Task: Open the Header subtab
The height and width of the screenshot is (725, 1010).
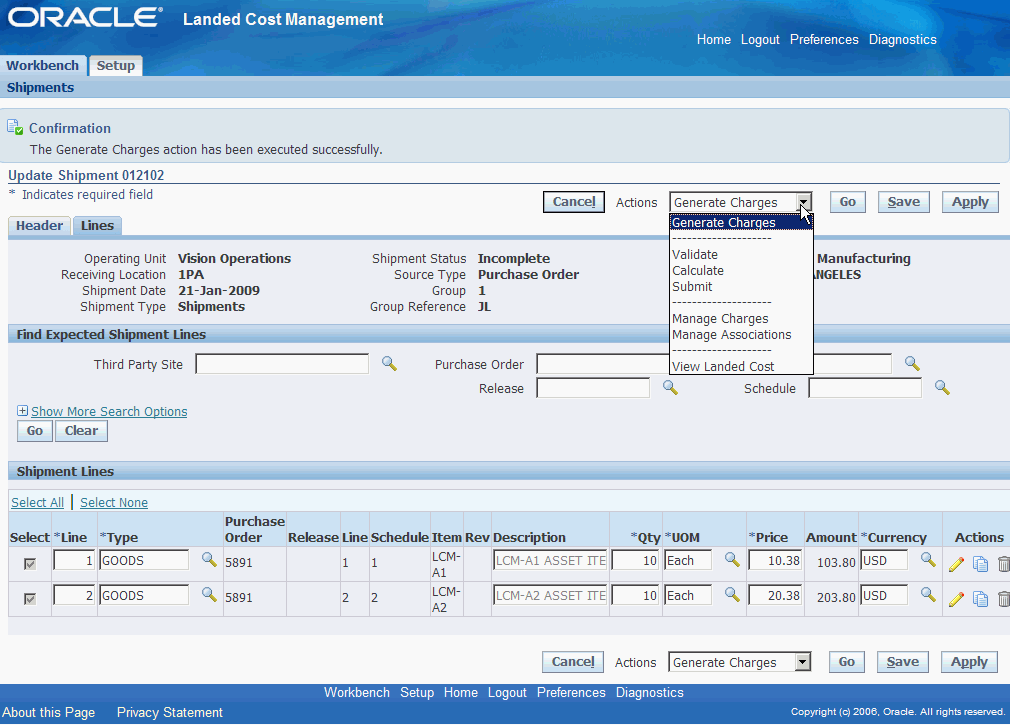Action: click(39, 225)
